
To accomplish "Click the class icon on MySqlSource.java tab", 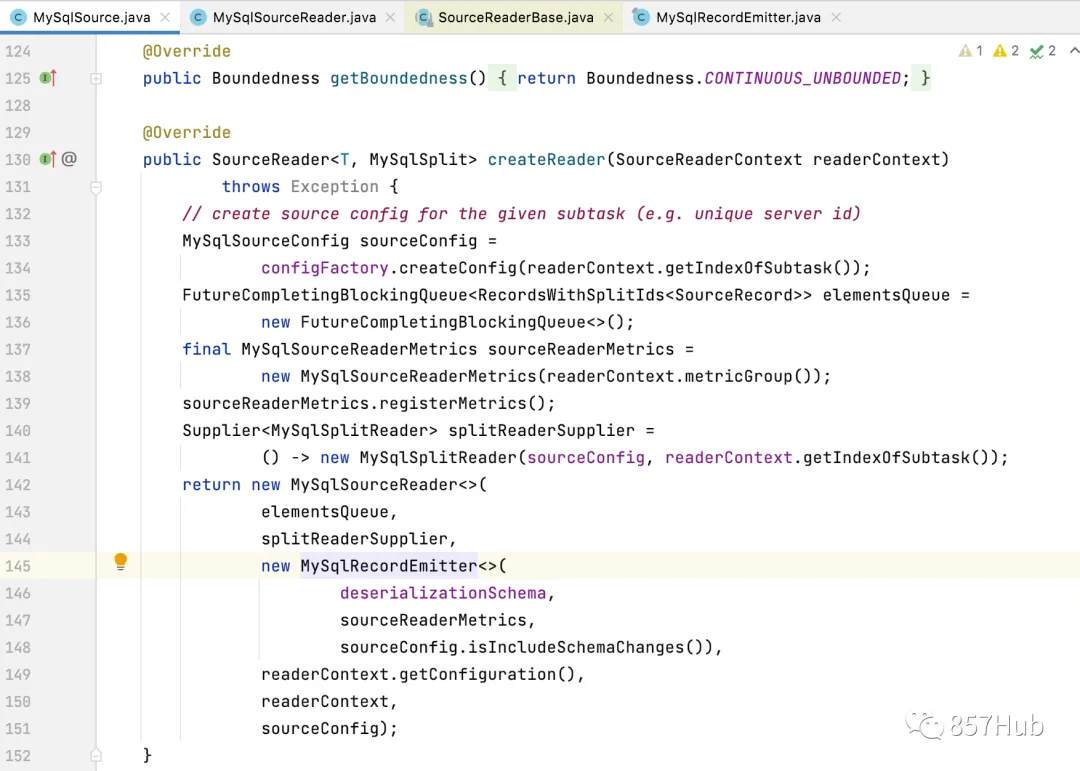I will click(x=19, y=17).
